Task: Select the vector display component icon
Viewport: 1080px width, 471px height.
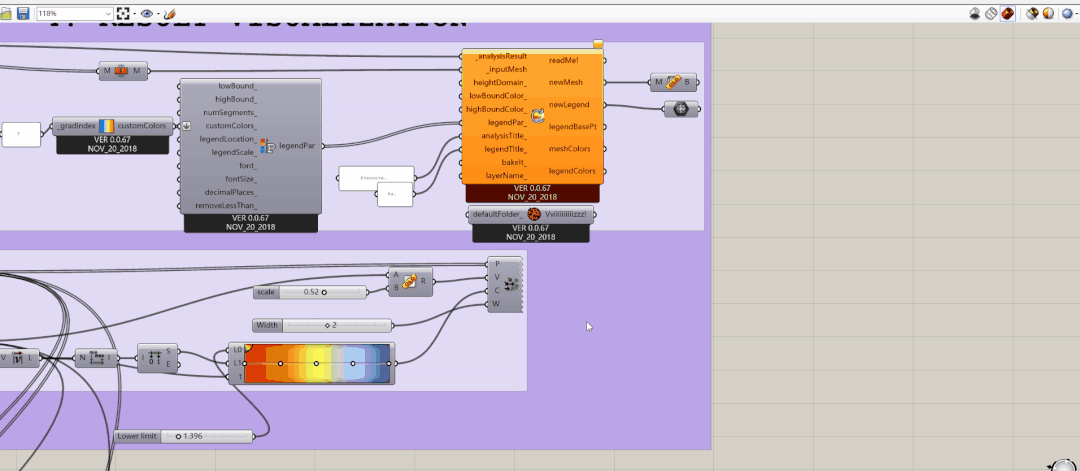Action: 511,284
